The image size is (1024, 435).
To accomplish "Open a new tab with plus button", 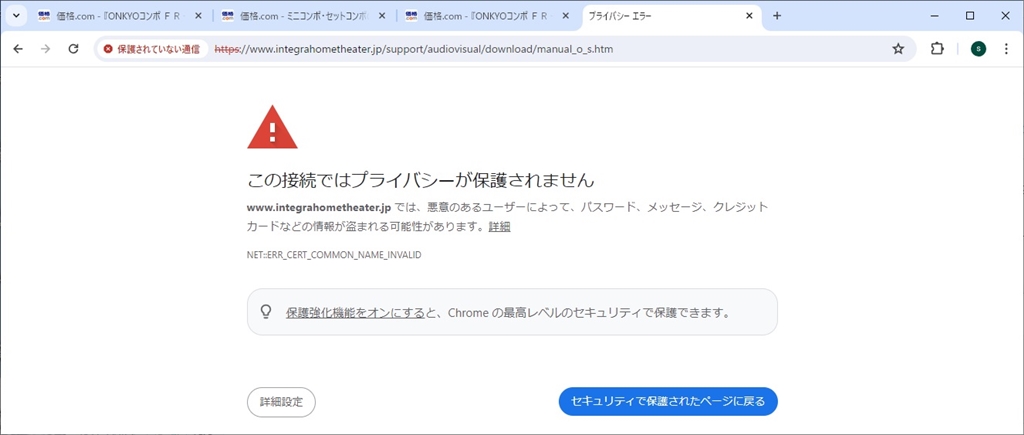I will [776, 16].
